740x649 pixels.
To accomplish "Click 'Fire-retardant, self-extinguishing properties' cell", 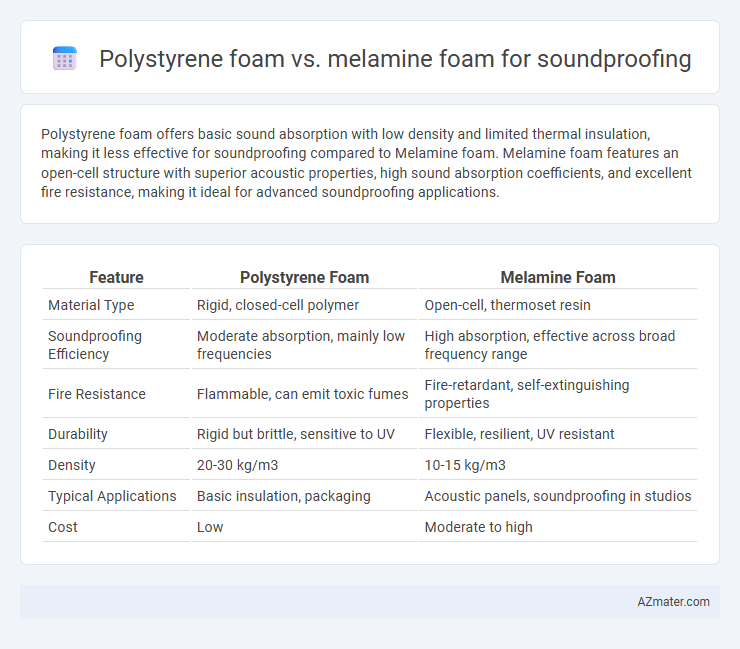I will click(x=527, y=394).
